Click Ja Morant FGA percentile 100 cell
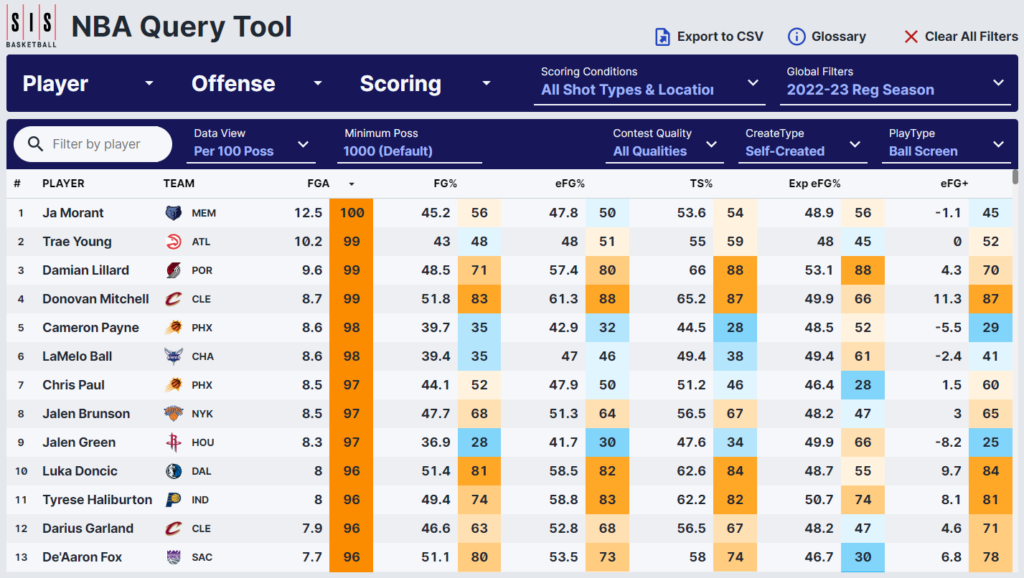1024x578 pixels. pyautogui.click(x=351, y=213)
